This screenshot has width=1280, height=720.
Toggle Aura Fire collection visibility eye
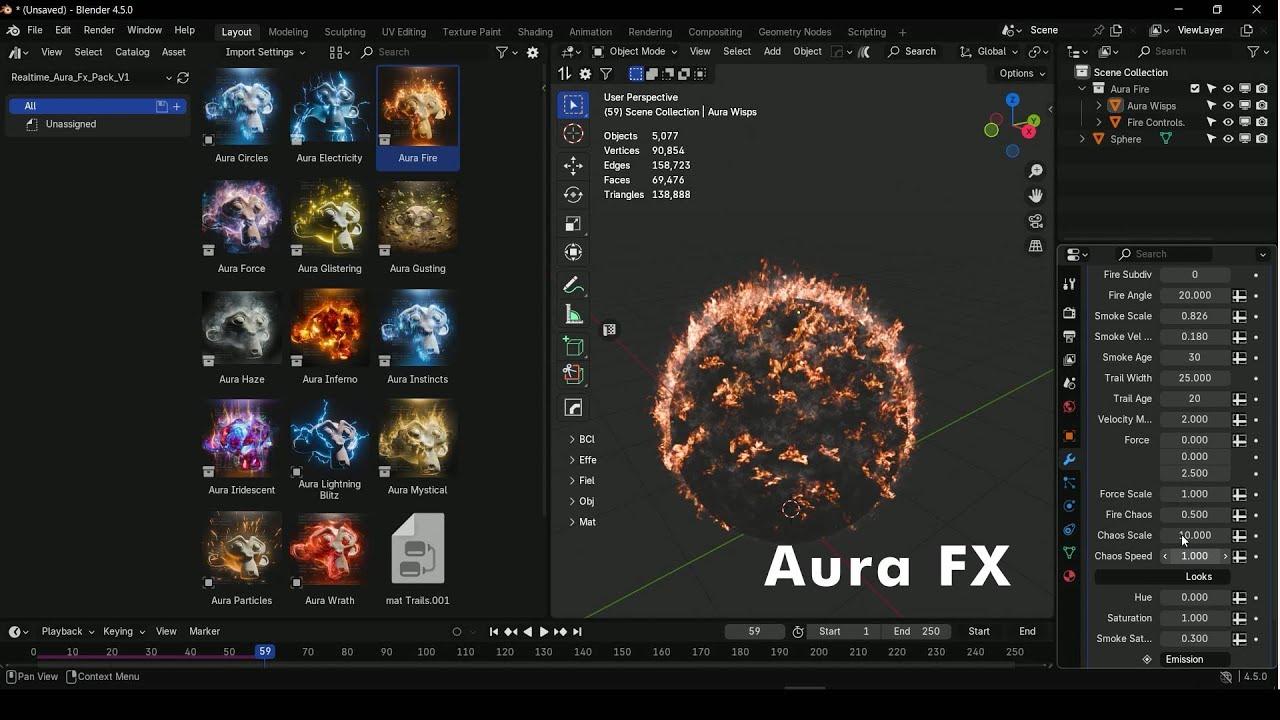[x=1228, y=89]
